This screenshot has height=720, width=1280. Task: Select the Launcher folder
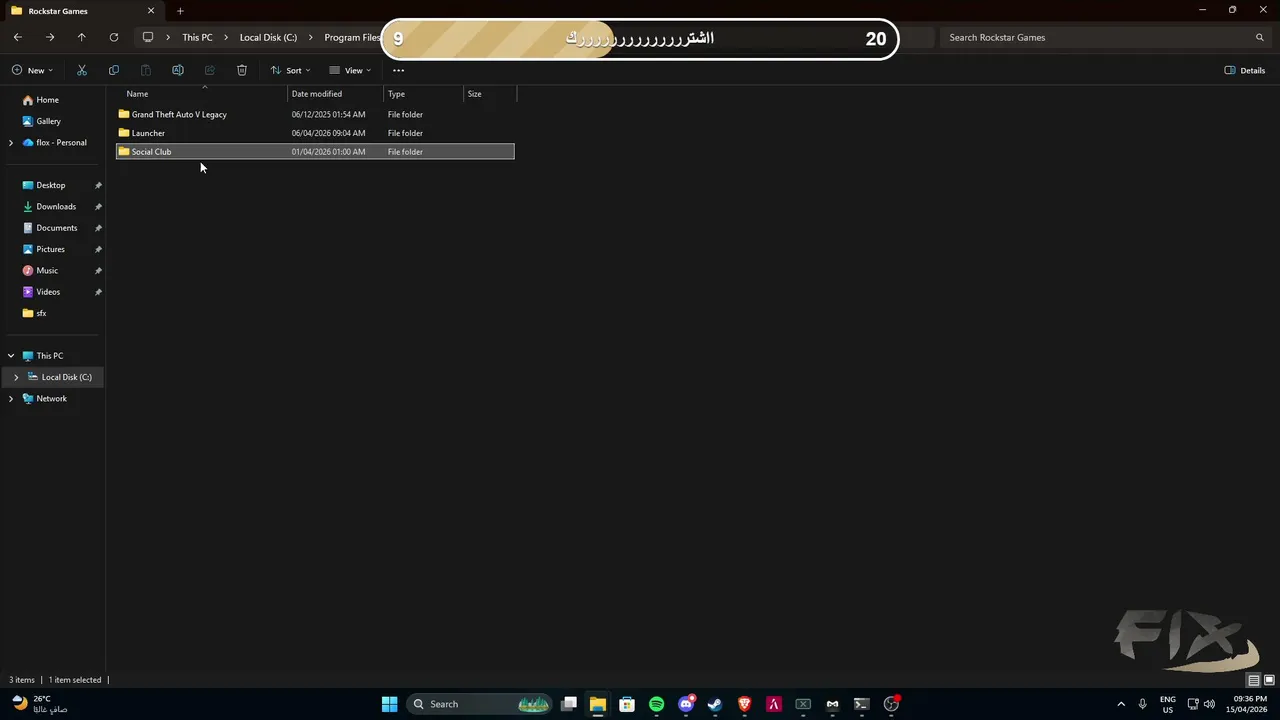coord(315,133)
